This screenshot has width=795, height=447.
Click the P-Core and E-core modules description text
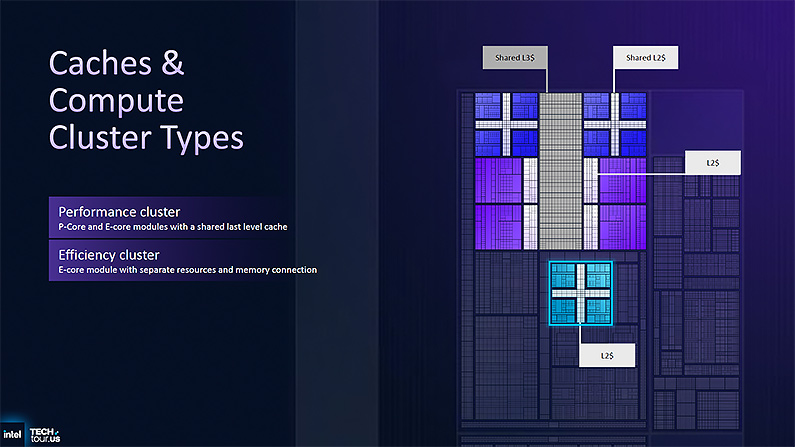173,227
